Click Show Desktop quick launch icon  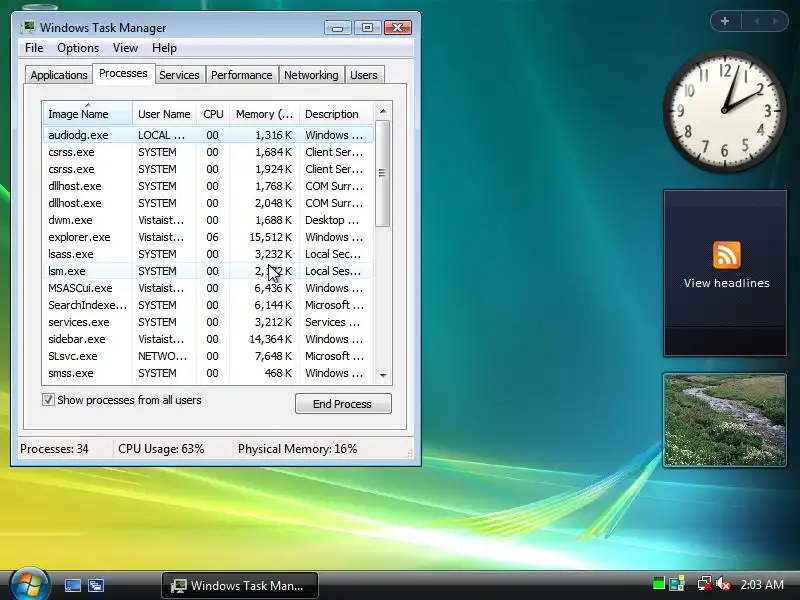[x=72, y=585]
